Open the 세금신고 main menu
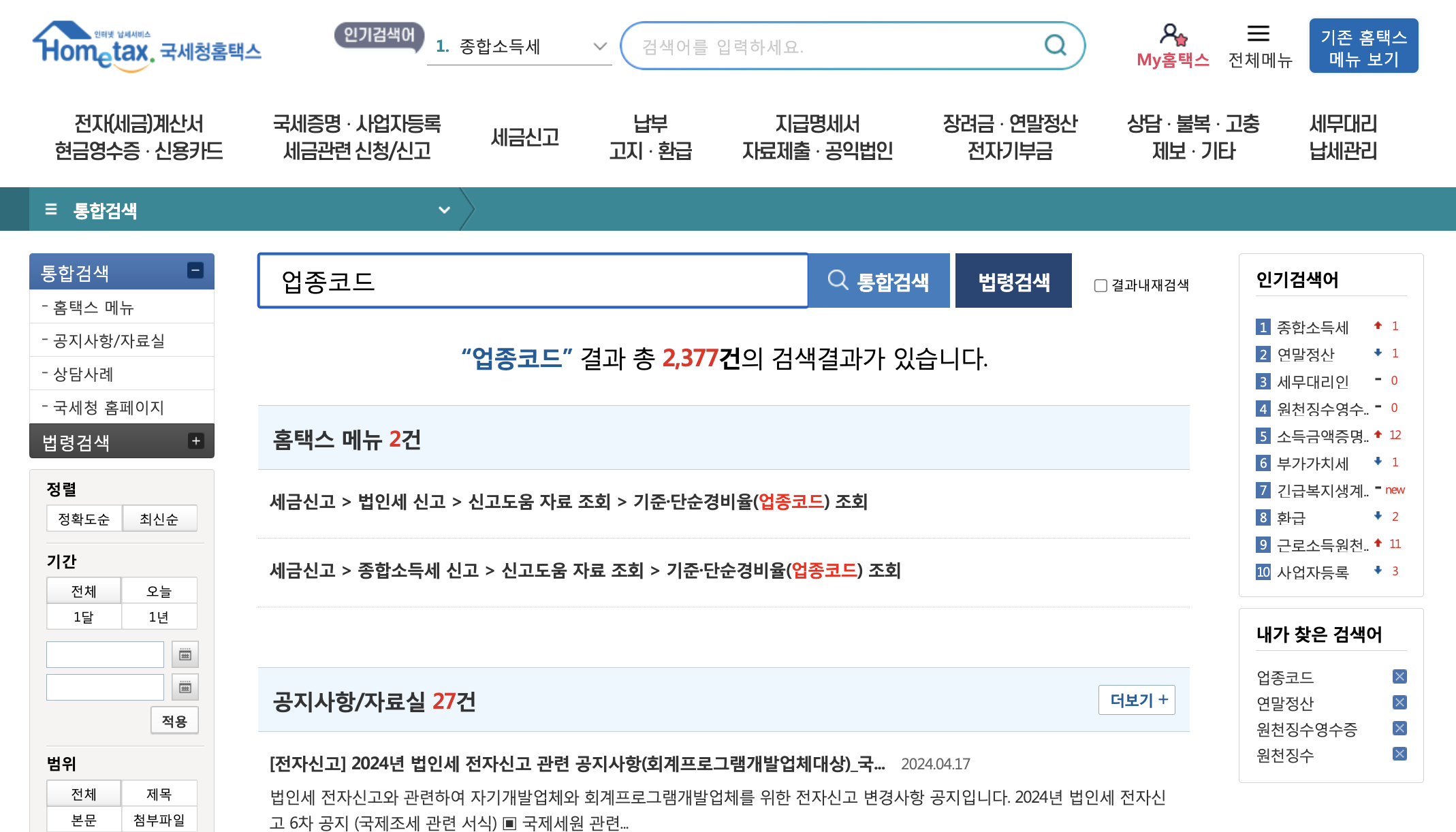Image resolution: width=1456 pixels, height=832 pixels. 525,138
